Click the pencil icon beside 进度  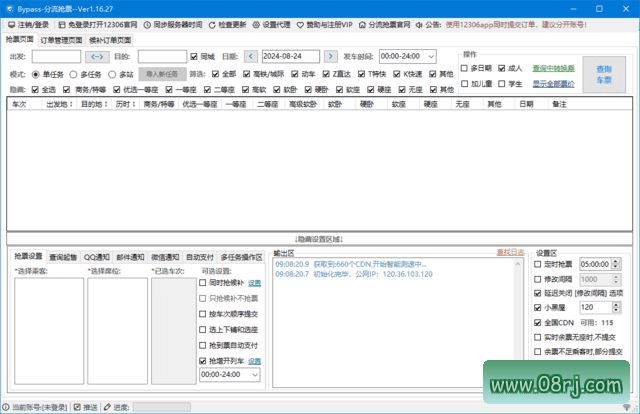(x=107, y=407)
